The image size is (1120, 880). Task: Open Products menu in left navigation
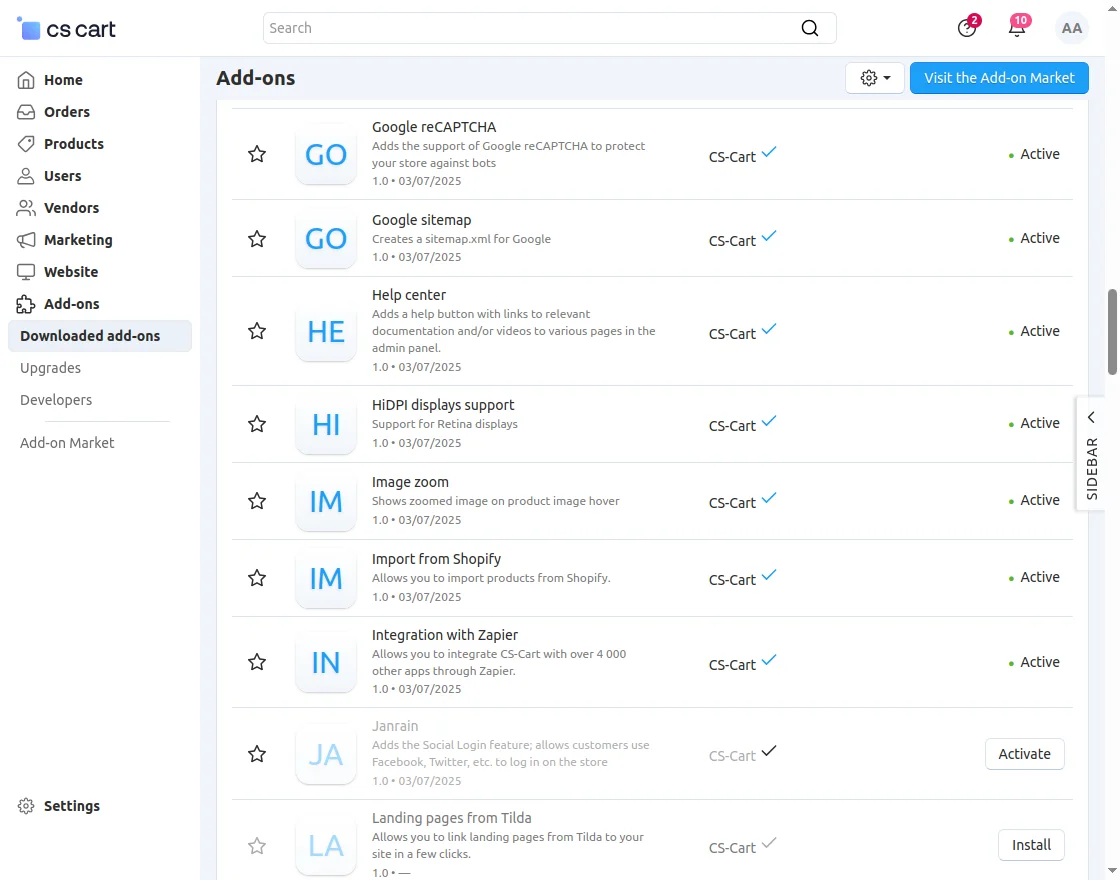click(x=73, y=144)
